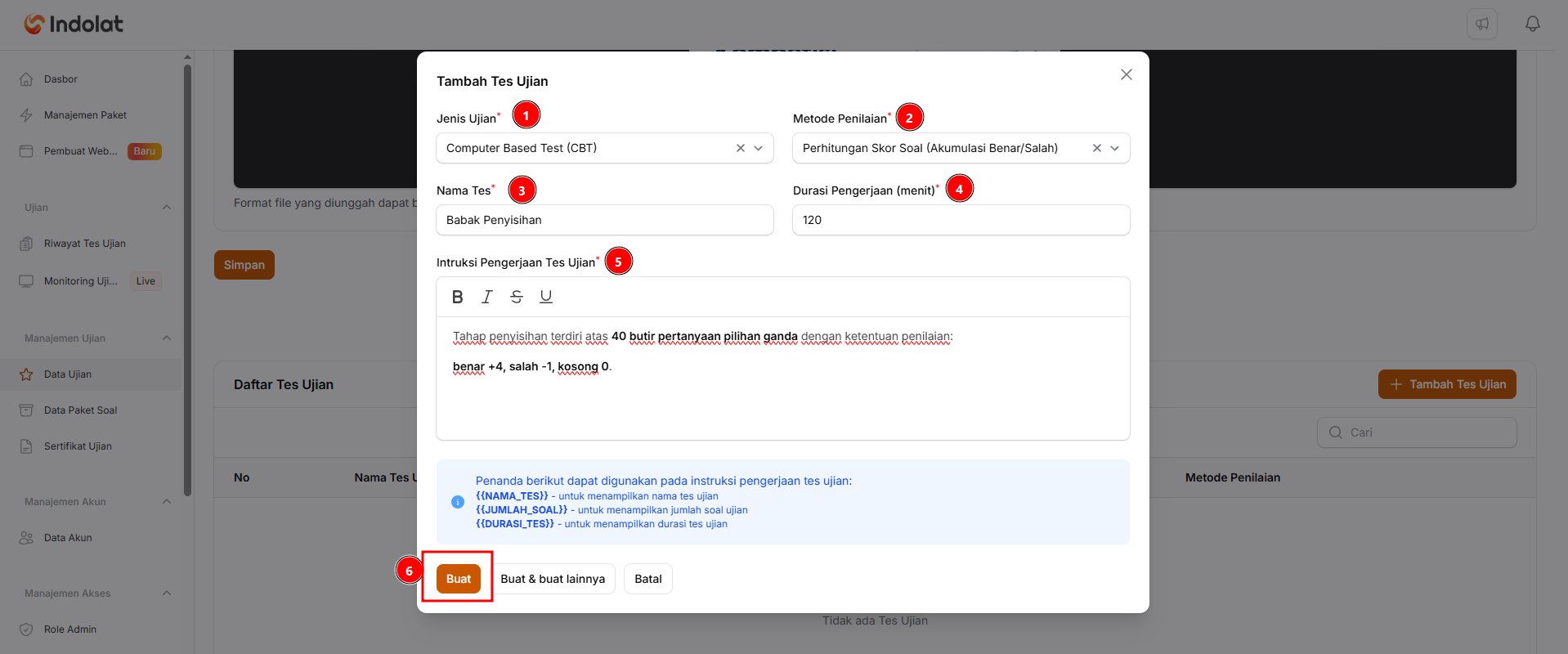This screenshot has width=1568, height=654.
Task: Clear the Jenis Ujian selection
Action: coord(741,148)
